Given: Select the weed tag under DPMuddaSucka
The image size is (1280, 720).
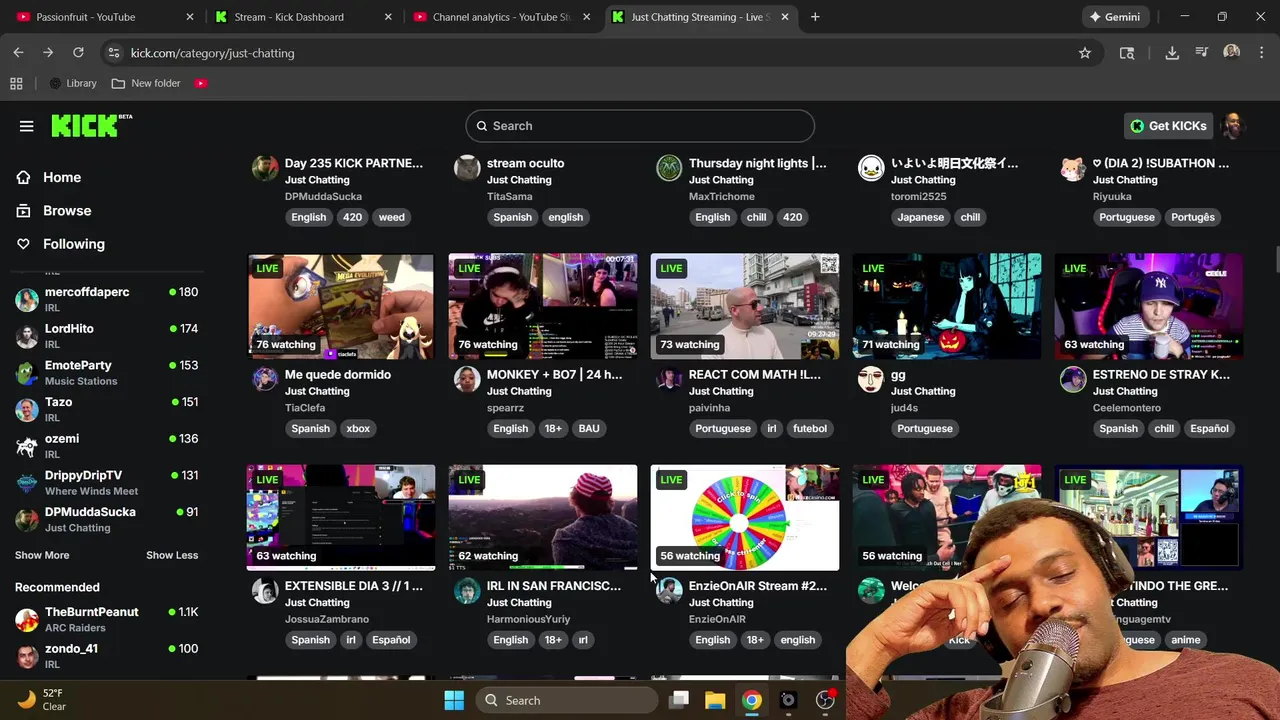Looking at the screenshot, I should (x=391, y=217).
